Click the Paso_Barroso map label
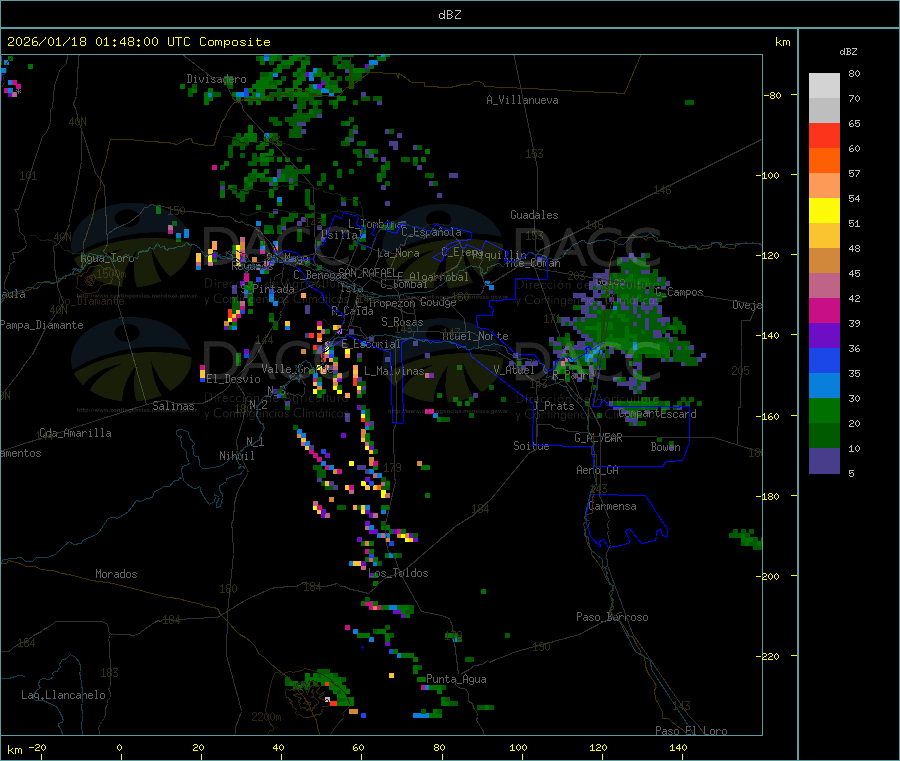 612,617
